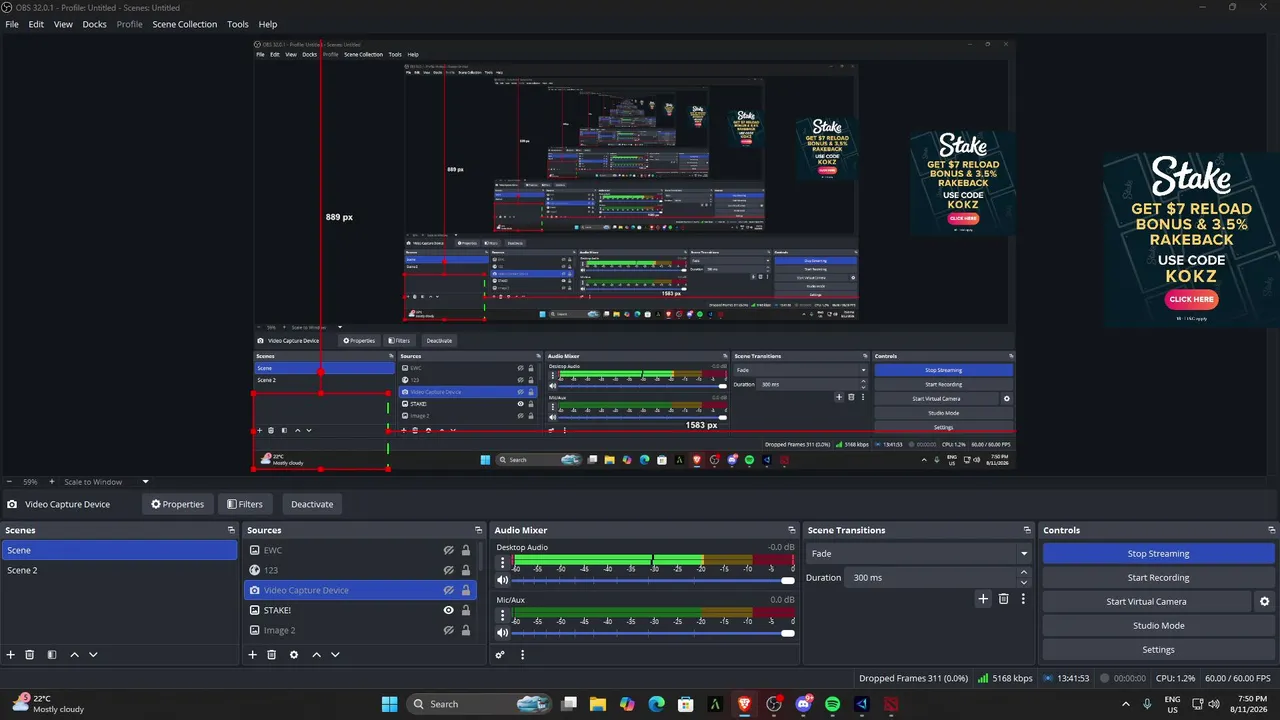Click Stop Streaming button
Viewport: 1280px width, 720px height.
pos(1159,554)
